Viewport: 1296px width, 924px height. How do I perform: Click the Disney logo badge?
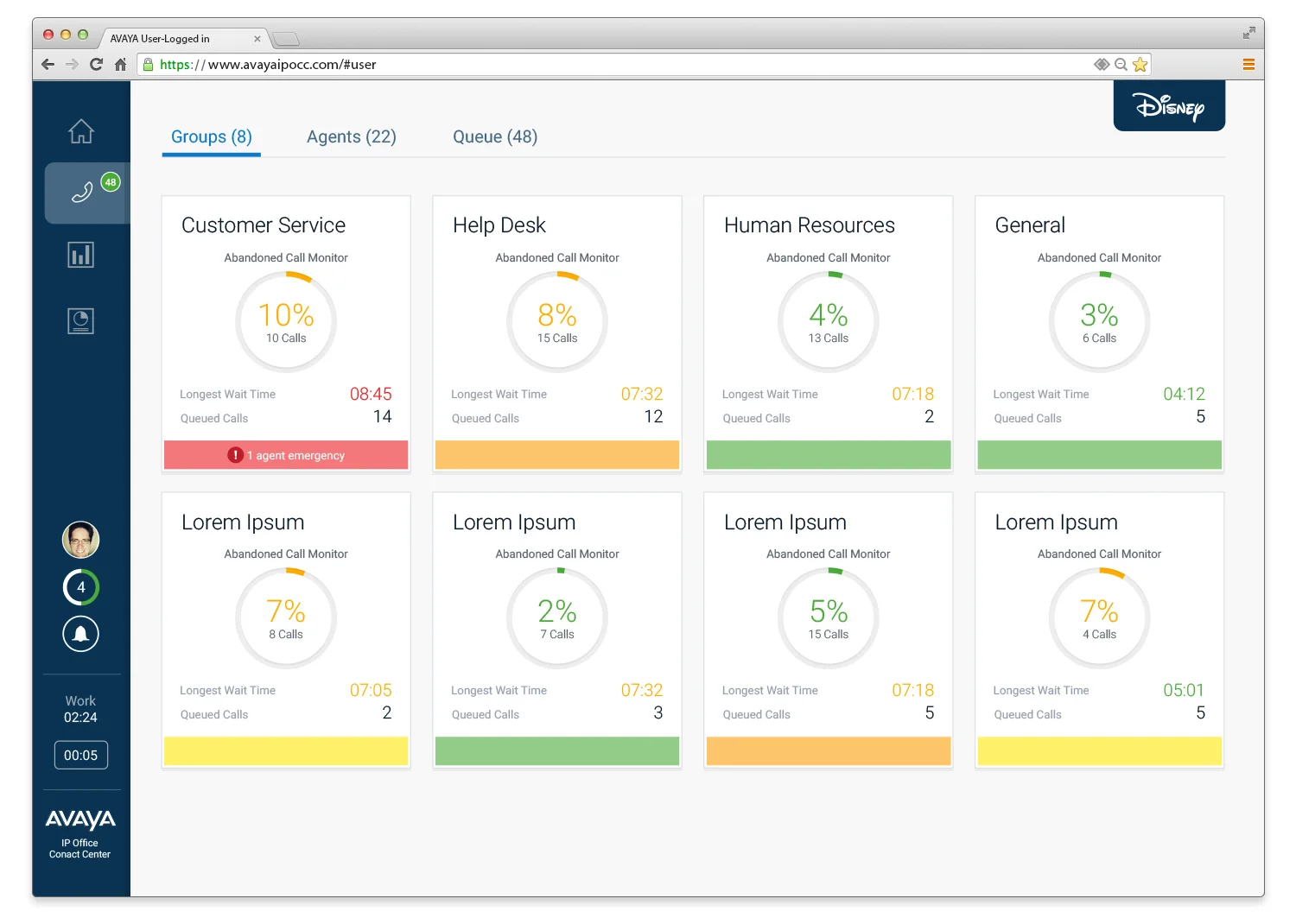click(1169, 106)
